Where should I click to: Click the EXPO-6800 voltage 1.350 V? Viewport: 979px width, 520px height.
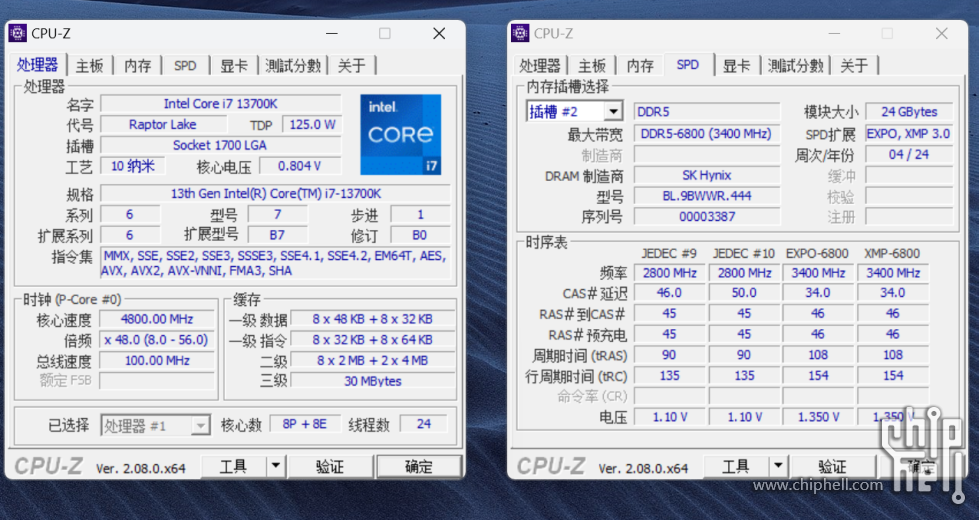coord(818,417)
